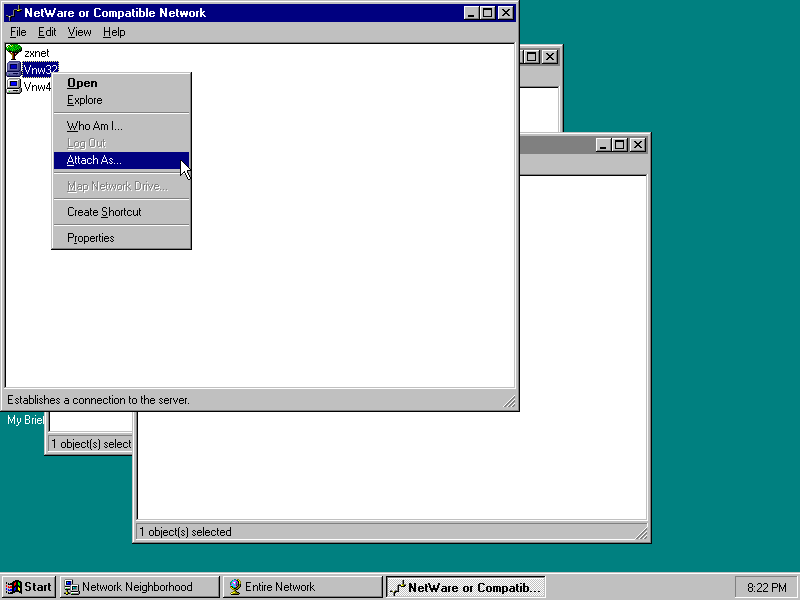Click the zxnet label in the list
The height and width of the screenshot is (600, 800).
[x=37, y=53]
